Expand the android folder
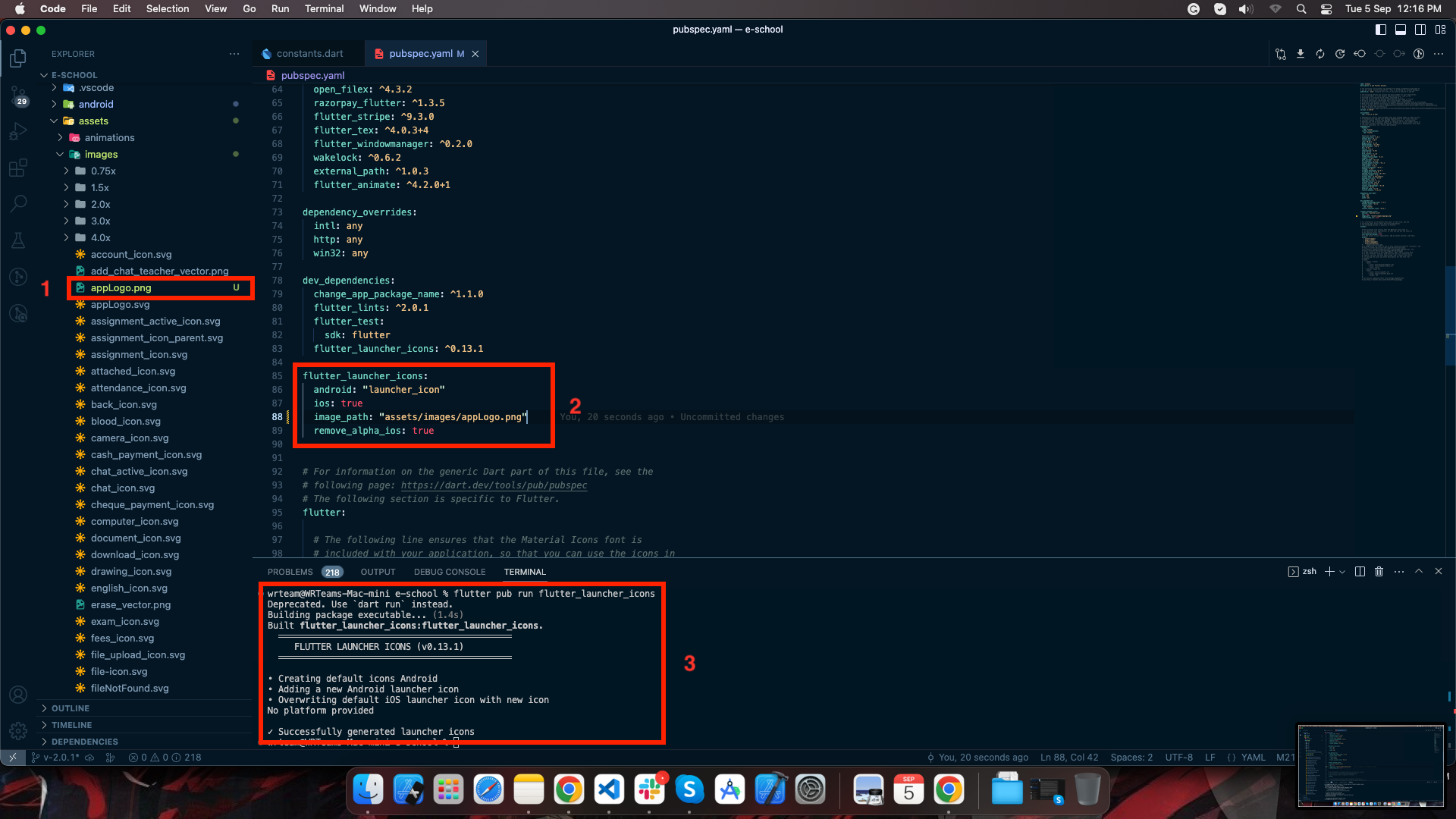The height and width of the screenshot is (819, 1456). coord(96,105)
